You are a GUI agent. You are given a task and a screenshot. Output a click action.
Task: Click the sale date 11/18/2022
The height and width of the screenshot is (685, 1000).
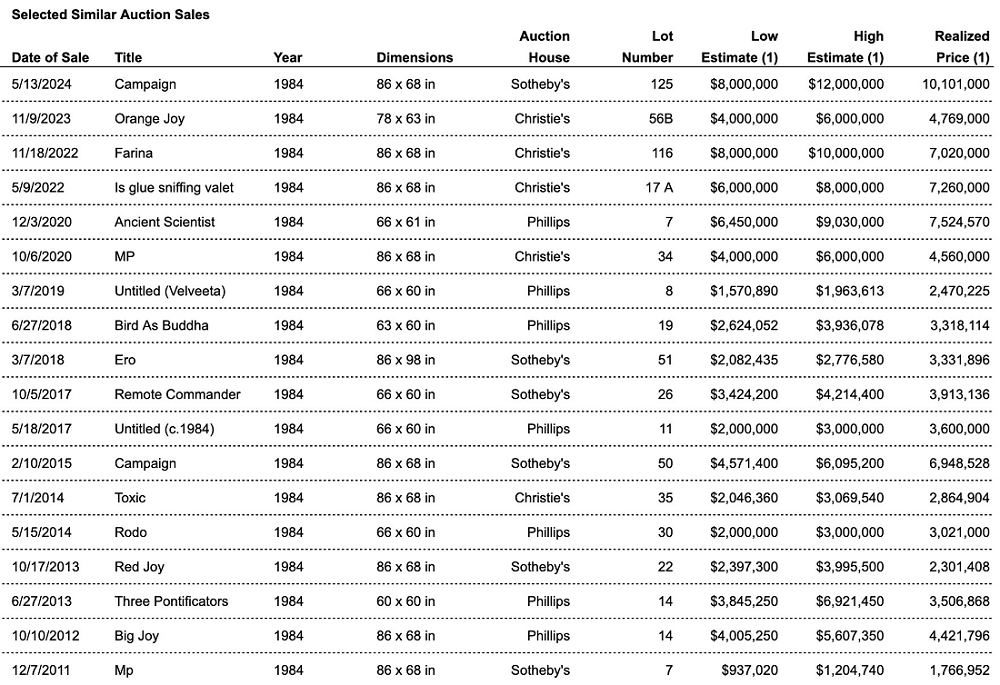click(47, 153)
